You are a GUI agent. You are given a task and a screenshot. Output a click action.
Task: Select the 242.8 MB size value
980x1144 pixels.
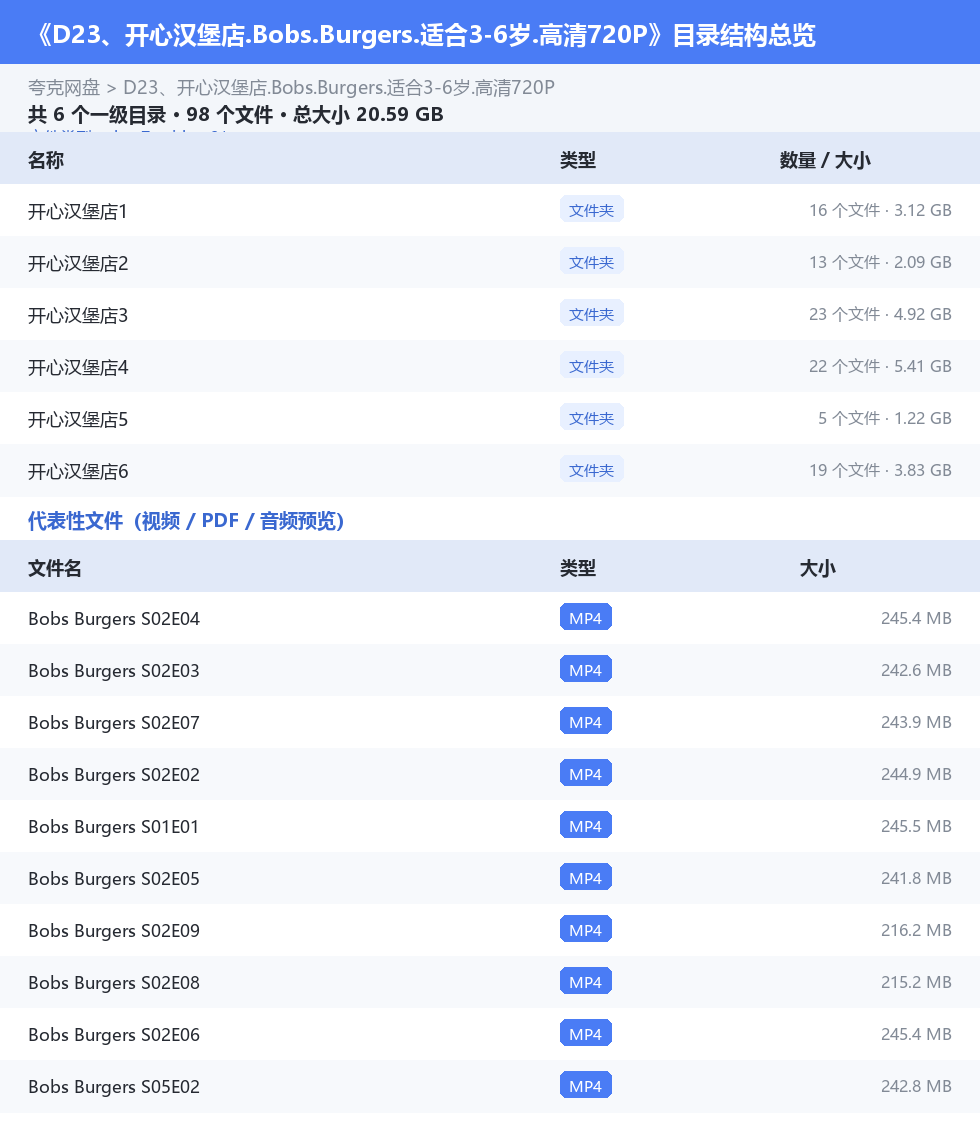pyautogui.click(x=916, y=1086)
